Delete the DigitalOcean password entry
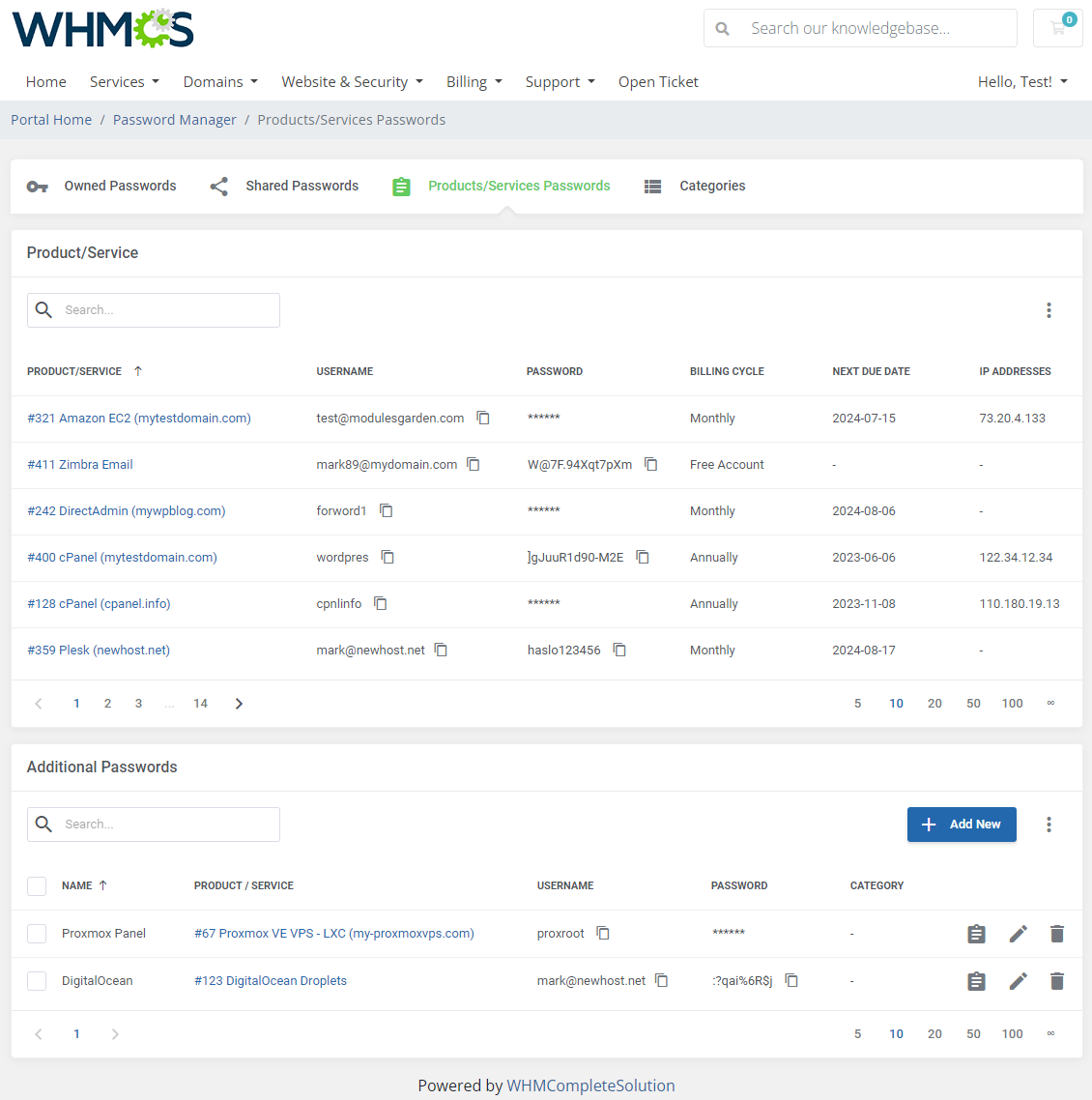1092x1100 pixels. 1057,981
